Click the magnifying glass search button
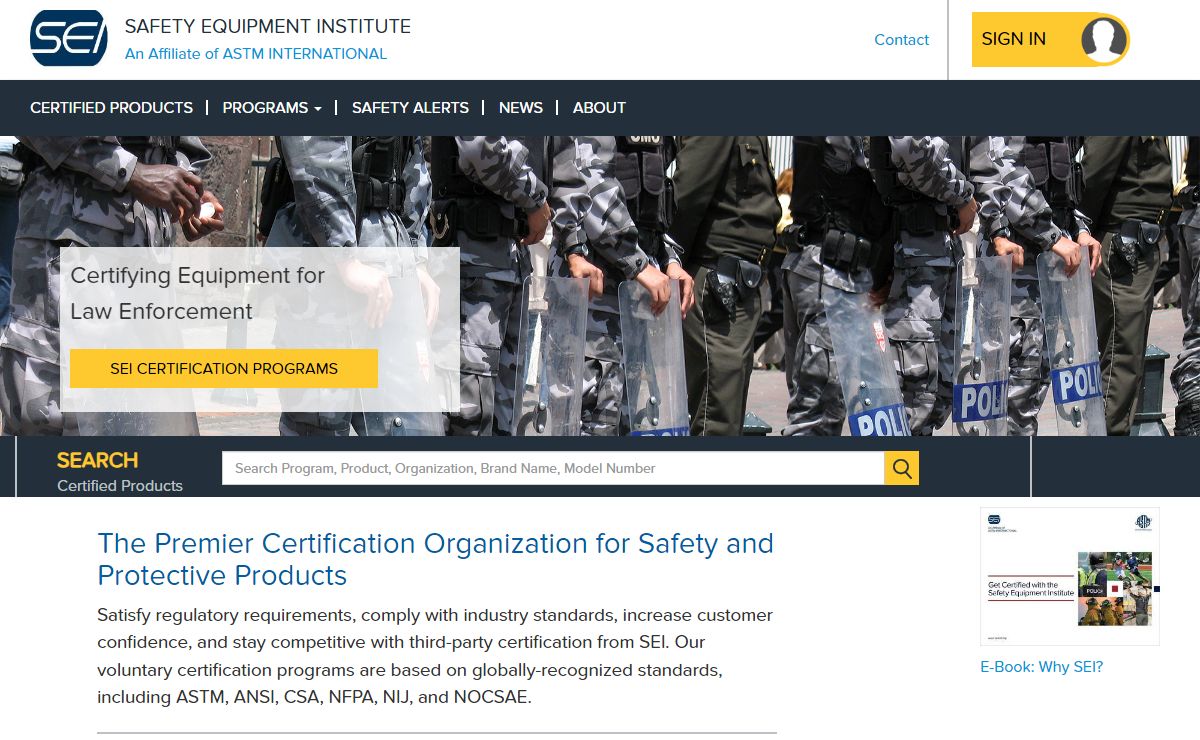Screen dimensions: 1200x740 click(902, 468)
